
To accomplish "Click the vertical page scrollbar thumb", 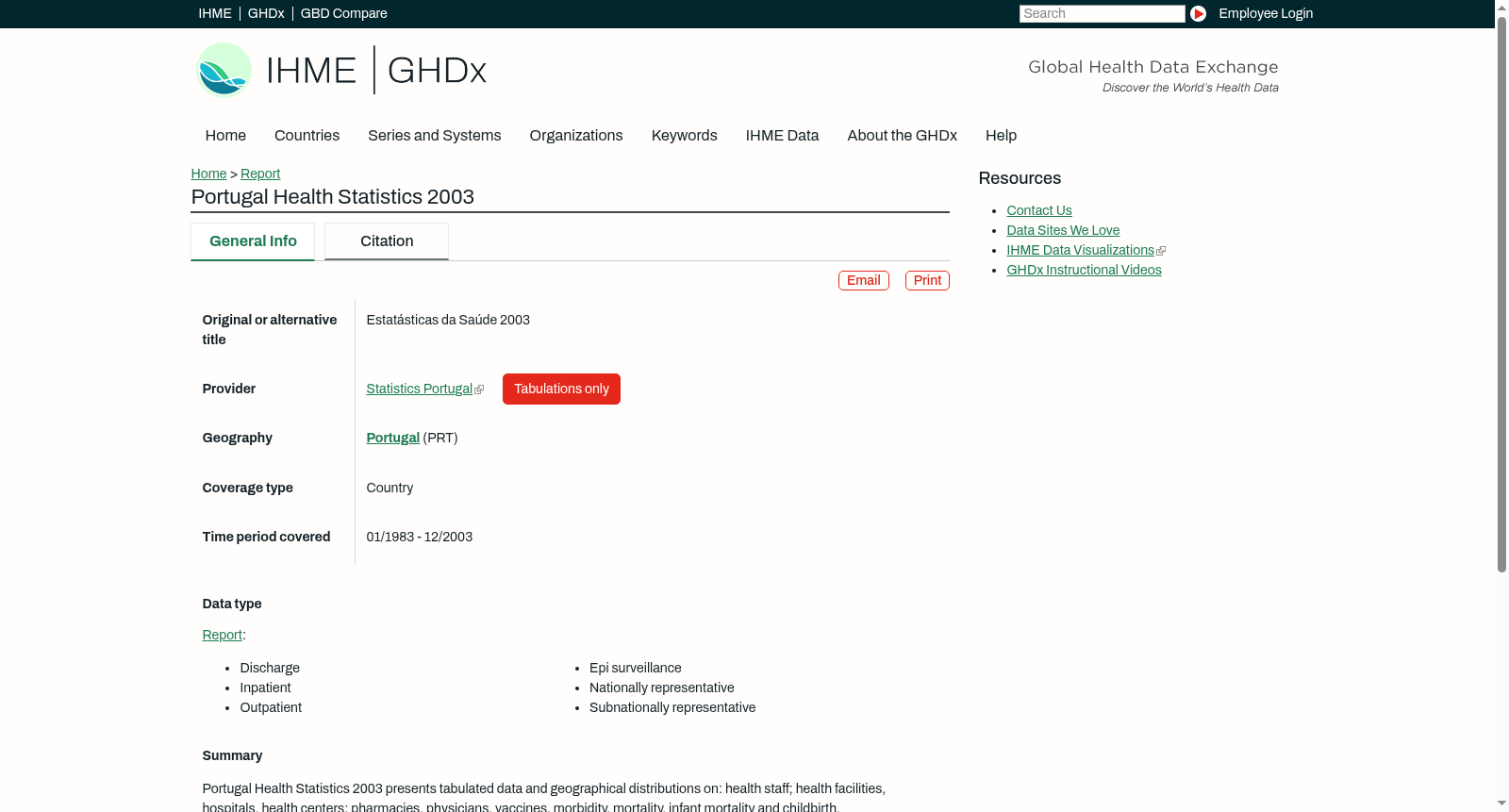I will (1501, 293).
